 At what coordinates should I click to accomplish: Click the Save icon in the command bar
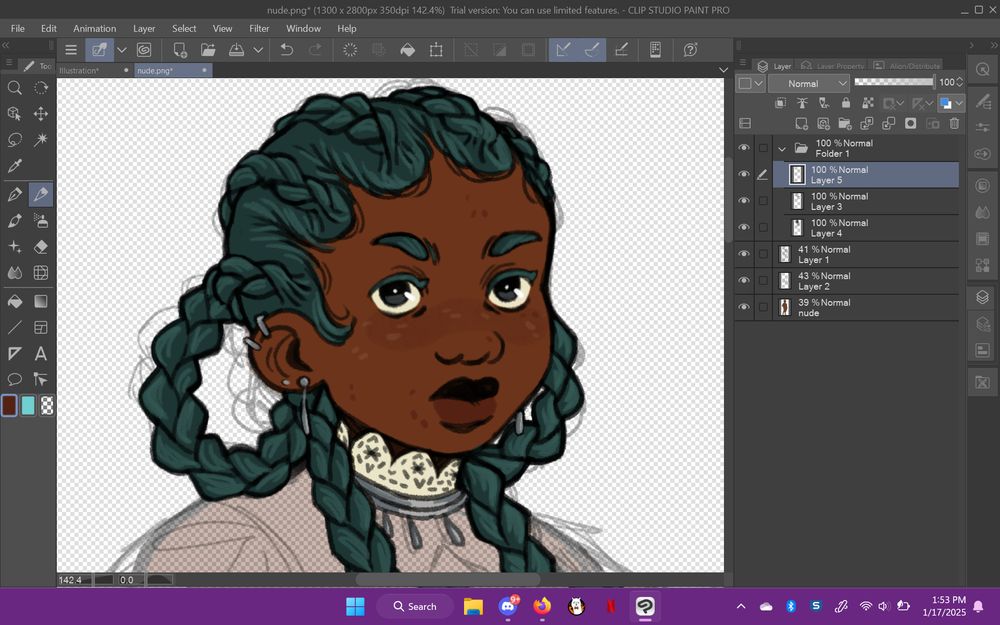[237, 50]
